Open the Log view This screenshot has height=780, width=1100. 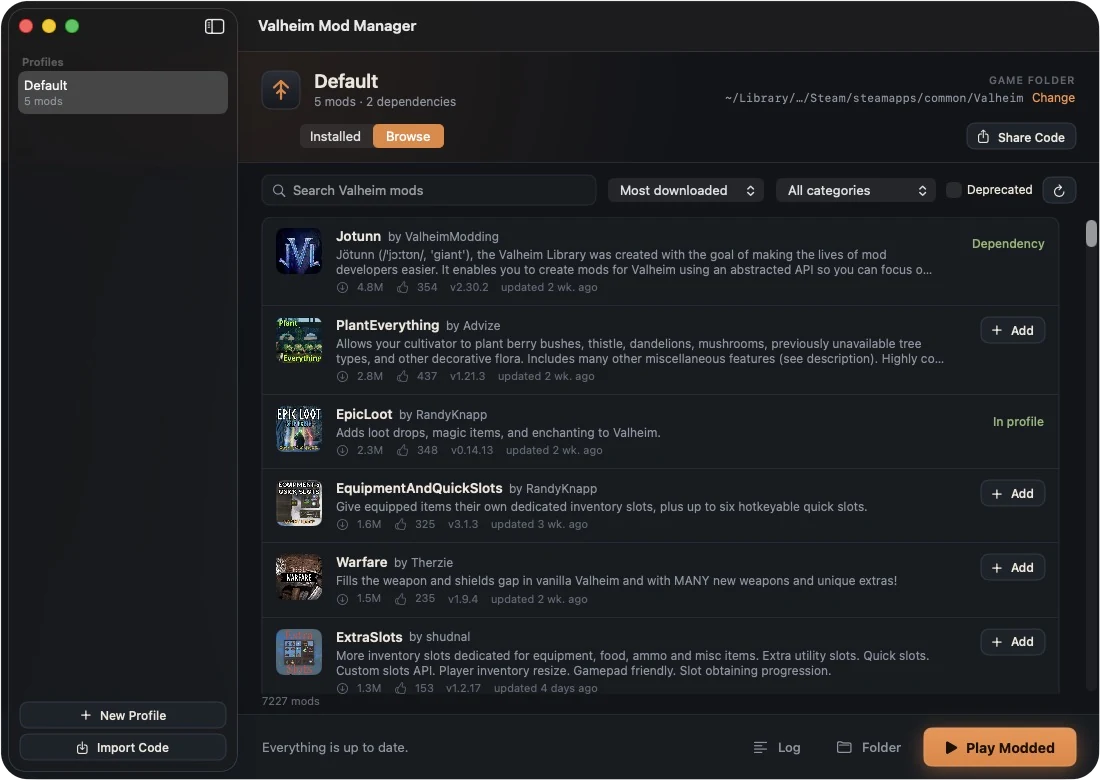777,748
